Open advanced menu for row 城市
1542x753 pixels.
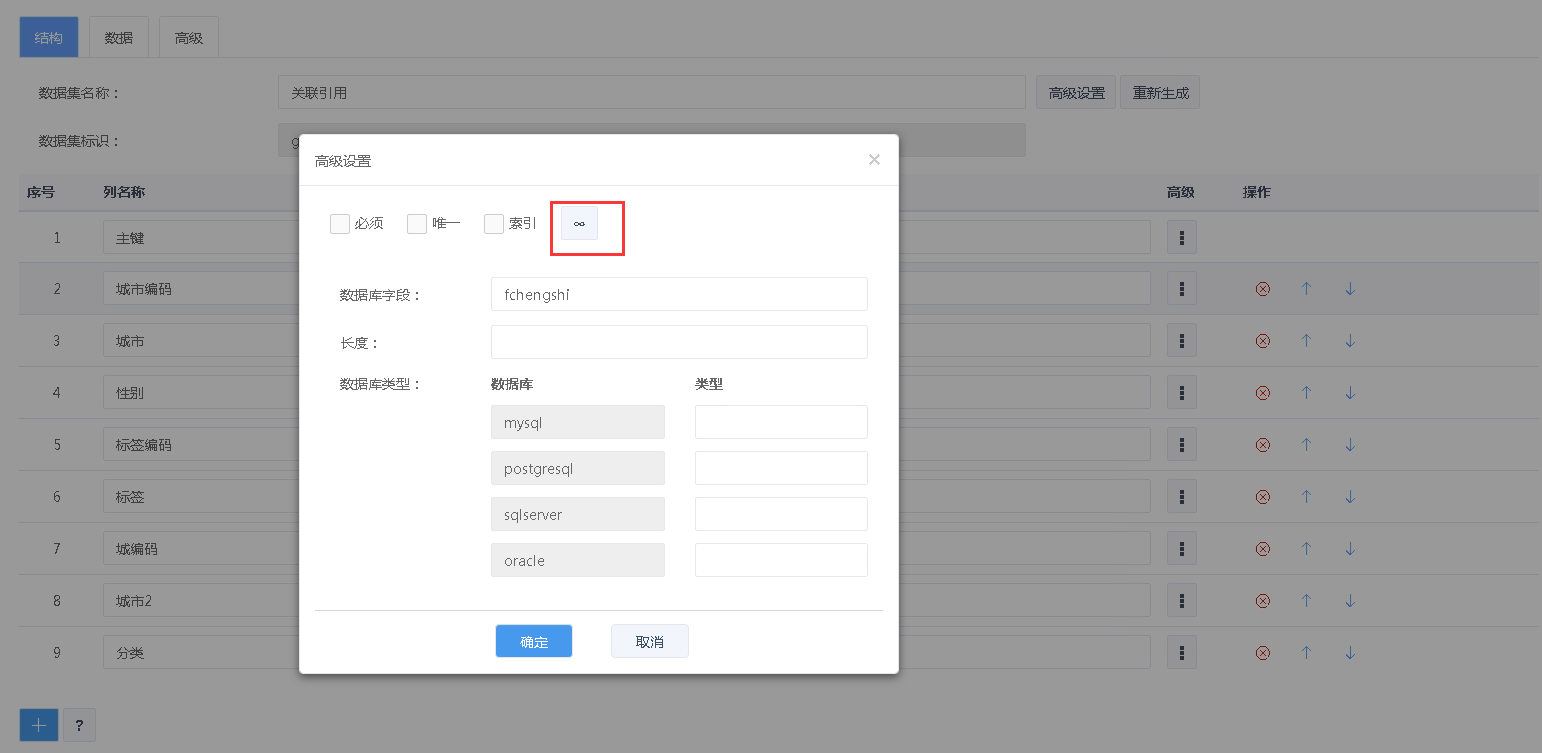1181,341
